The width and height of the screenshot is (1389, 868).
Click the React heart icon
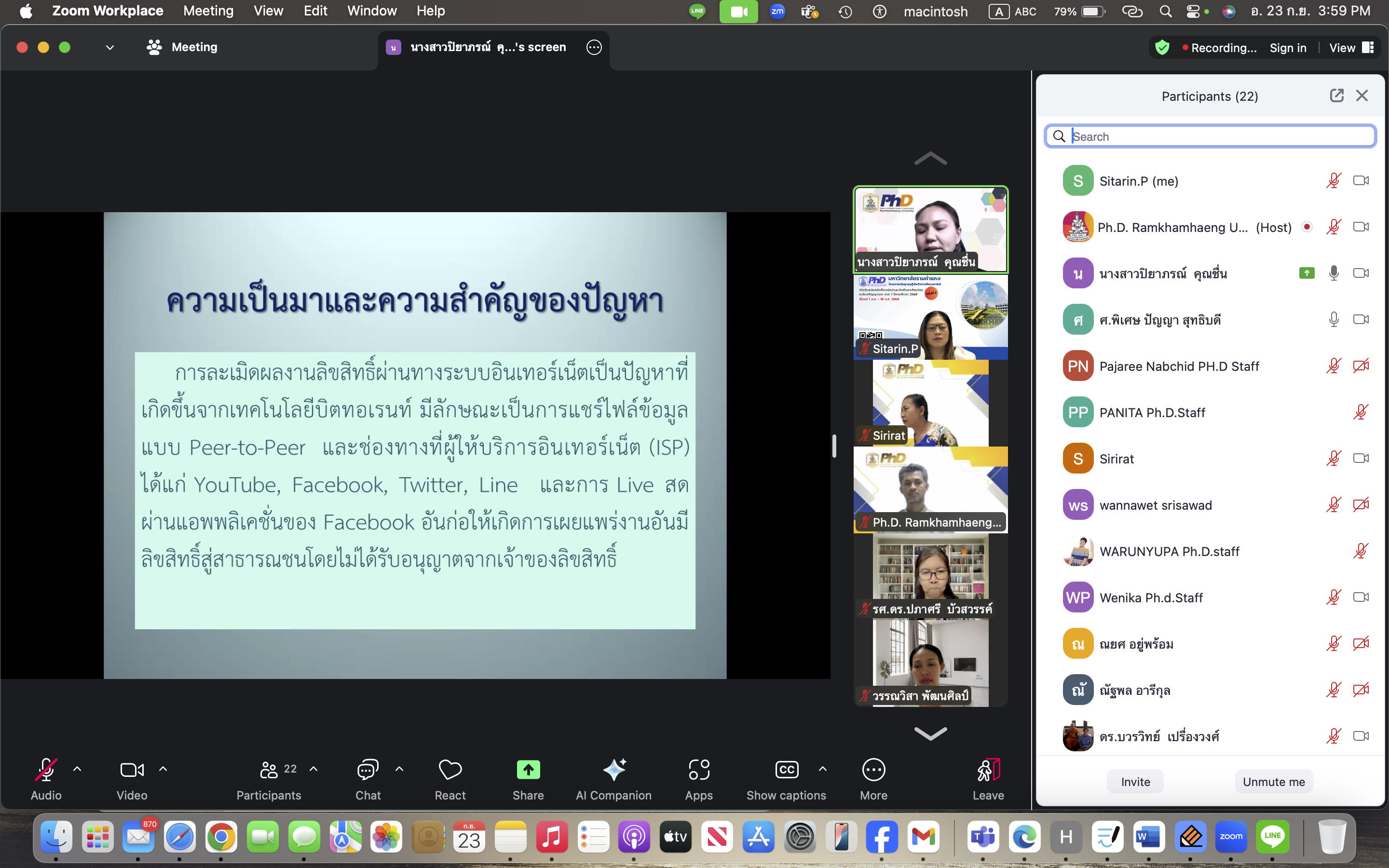coord(450,770)
